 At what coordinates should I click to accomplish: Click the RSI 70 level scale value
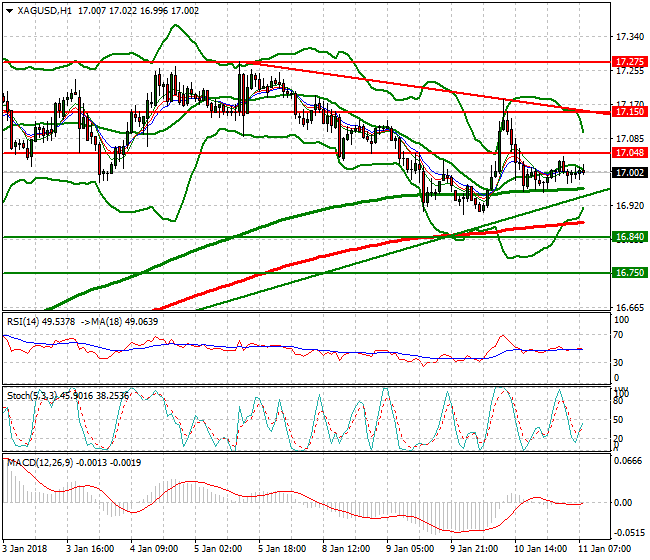618,335
